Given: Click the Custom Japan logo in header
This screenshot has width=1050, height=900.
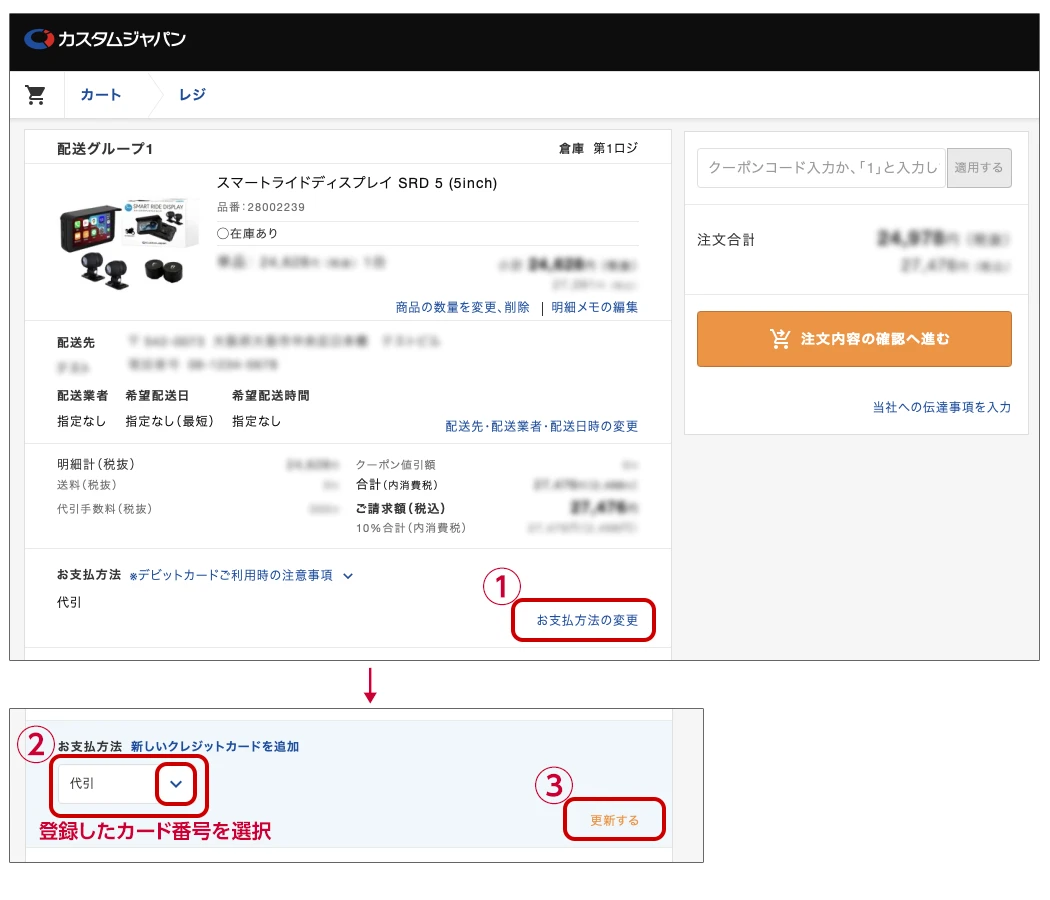Looking at the screenshot, I should pyautogui.click(x=105, y=40).
